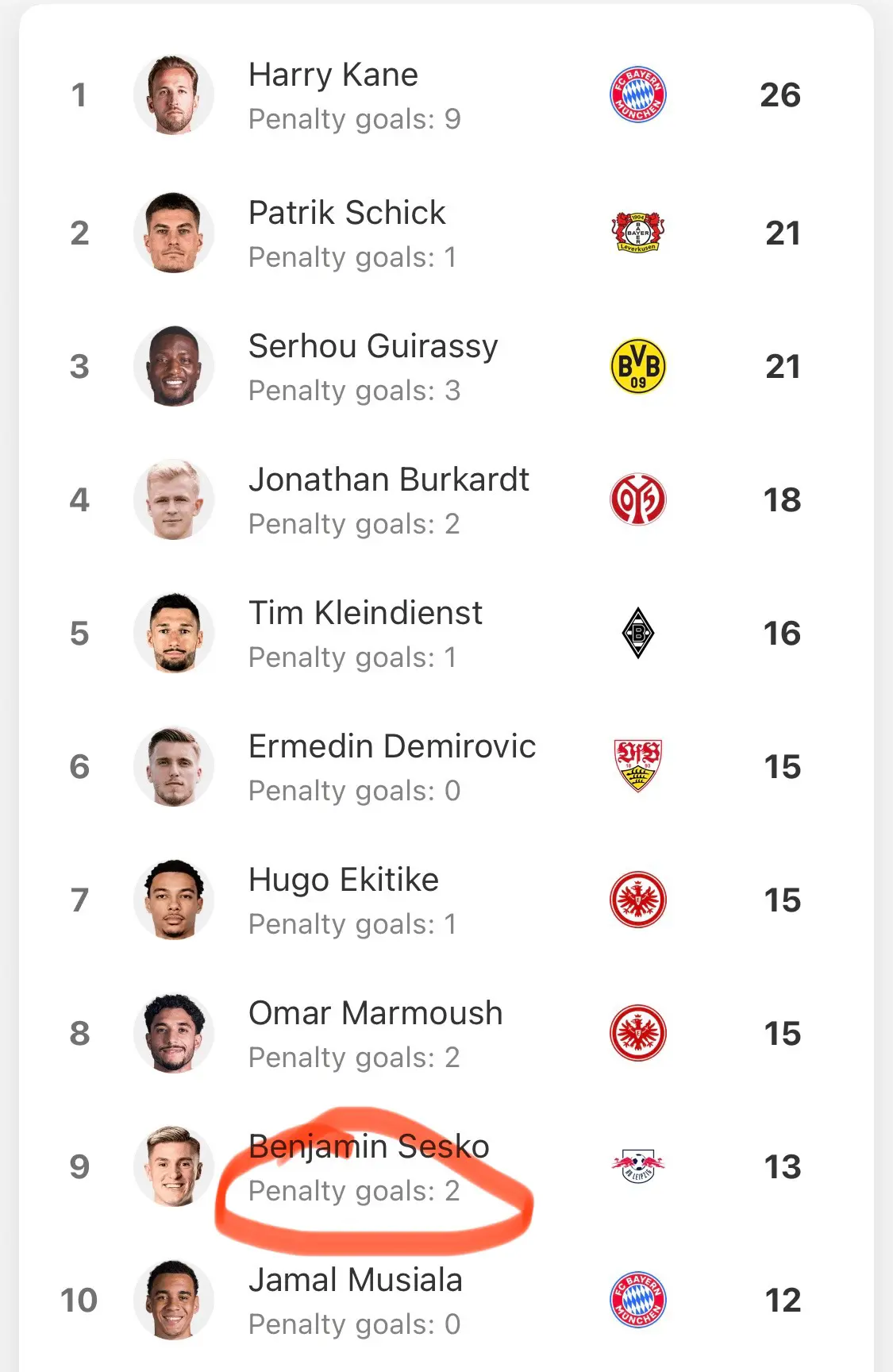The height and width of the screenshot is (1372, 893).
Task: Tap Bayern Munich crest beside Jamal Musiala
Action: [637, 1300]
